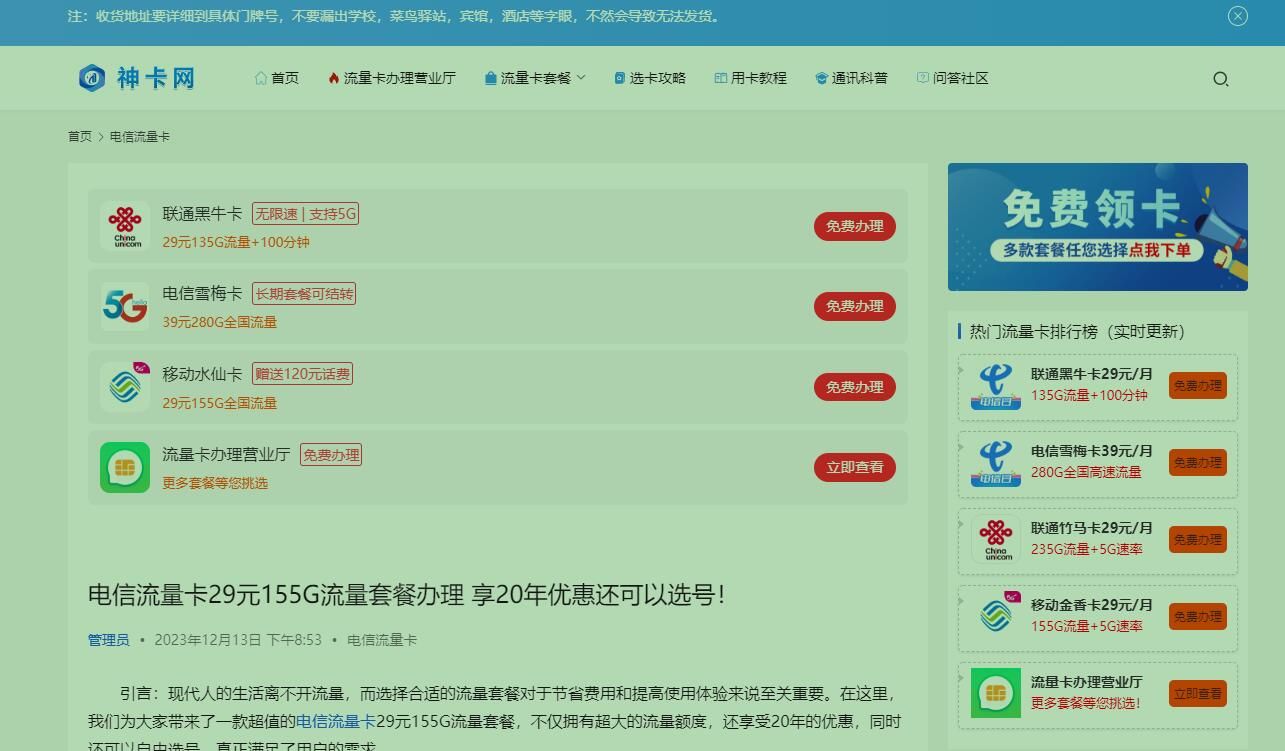Click 免费办理 for 电信雪梅卡 in main list

tap(854, 306)
